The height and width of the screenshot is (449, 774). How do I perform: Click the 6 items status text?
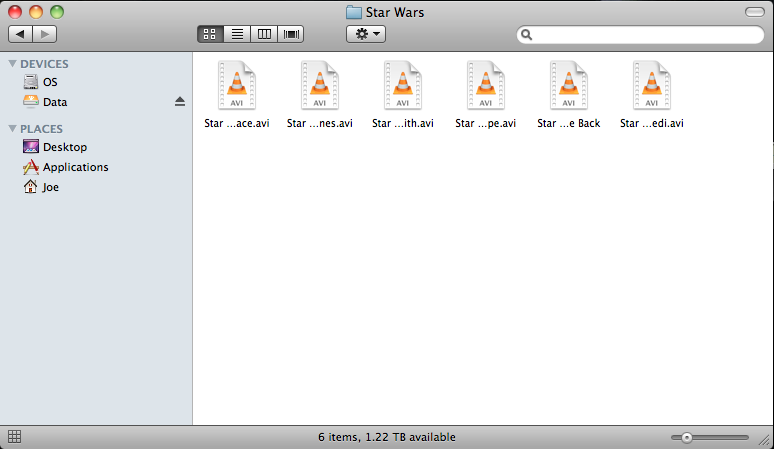(387, 437)
